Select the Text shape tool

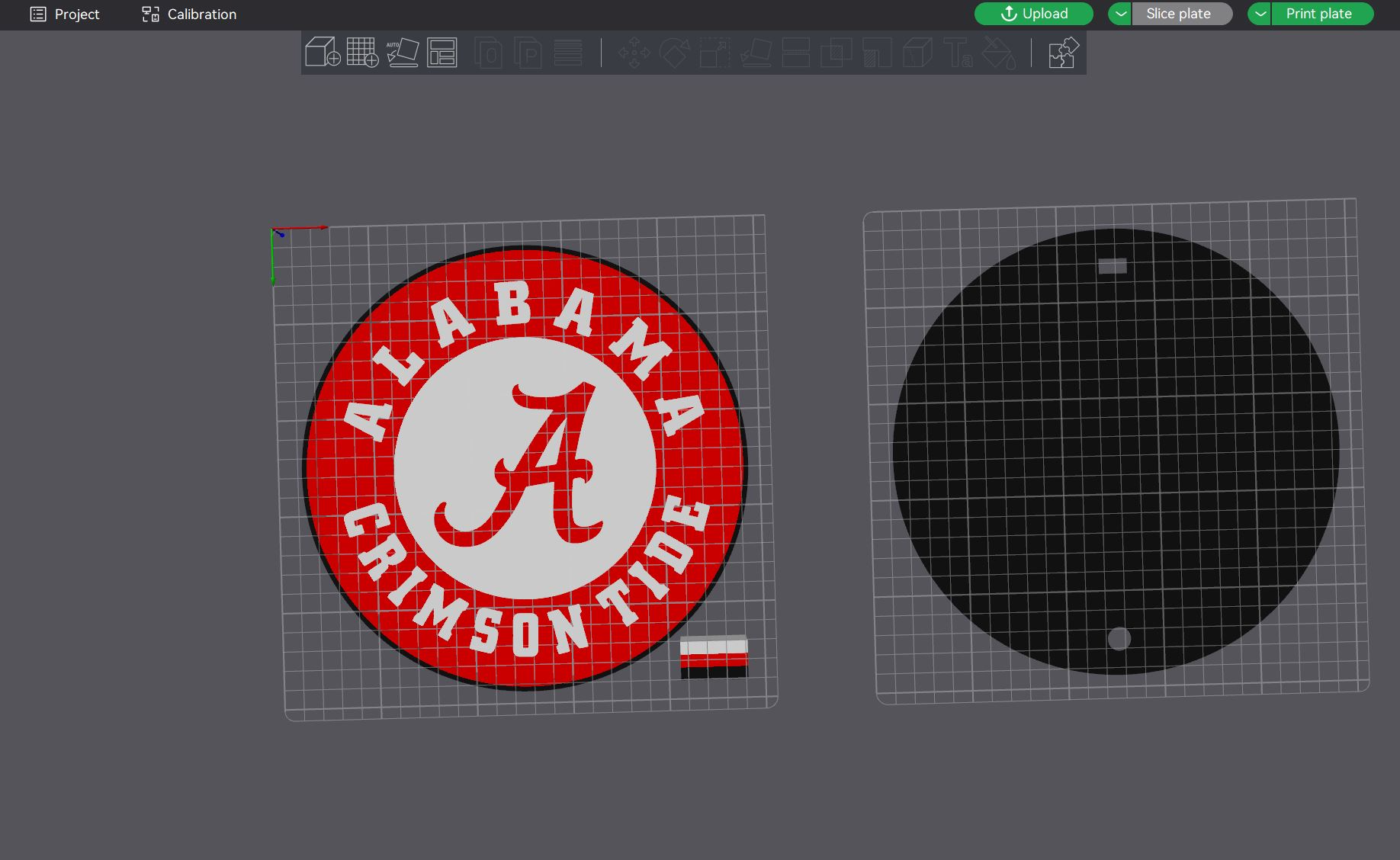[958, 53]
